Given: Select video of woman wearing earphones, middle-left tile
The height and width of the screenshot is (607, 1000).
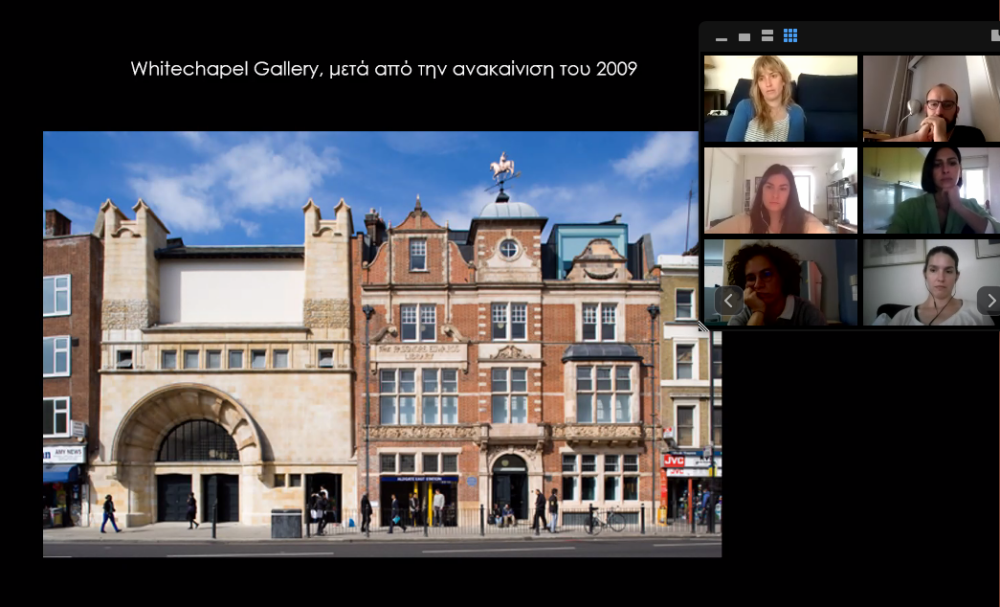Looking at the screenshot, I should pyautogui.click(x=781, y=191).
